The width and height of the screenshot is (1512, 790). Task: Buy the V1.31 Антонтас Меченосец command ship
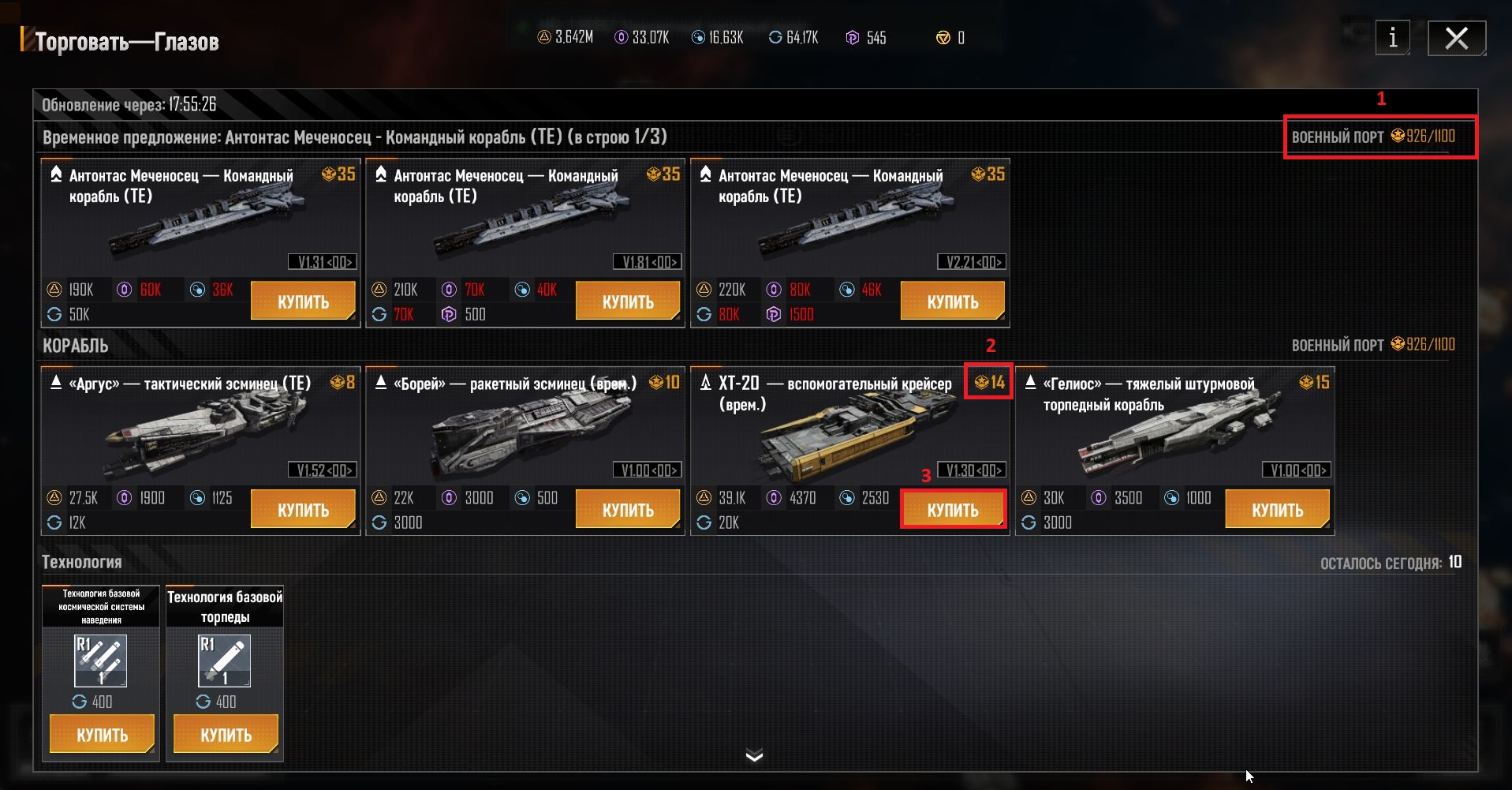click(x=303, y=301)
